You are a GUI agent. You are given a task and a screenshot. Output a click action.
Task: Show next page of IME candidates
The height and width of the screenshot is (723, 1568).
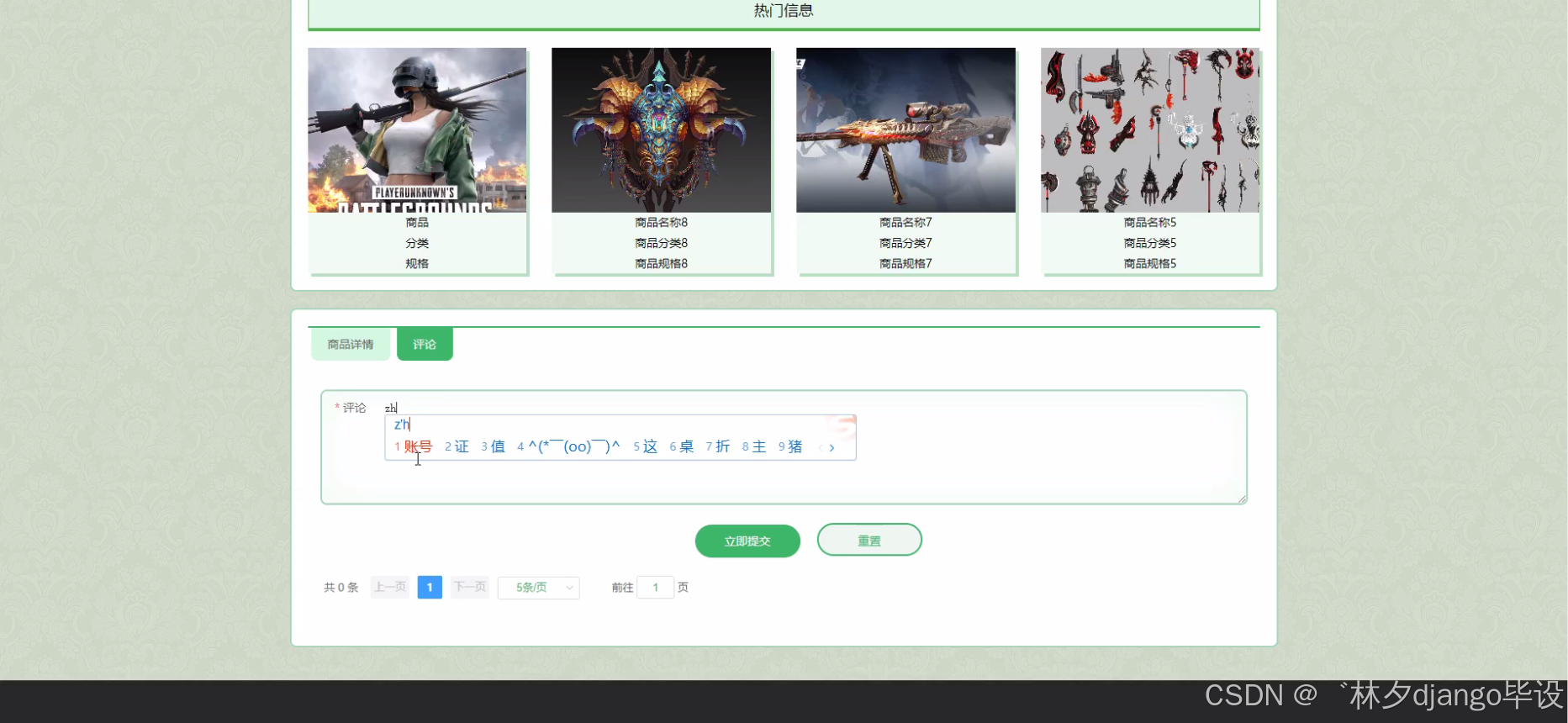(832, 448)
